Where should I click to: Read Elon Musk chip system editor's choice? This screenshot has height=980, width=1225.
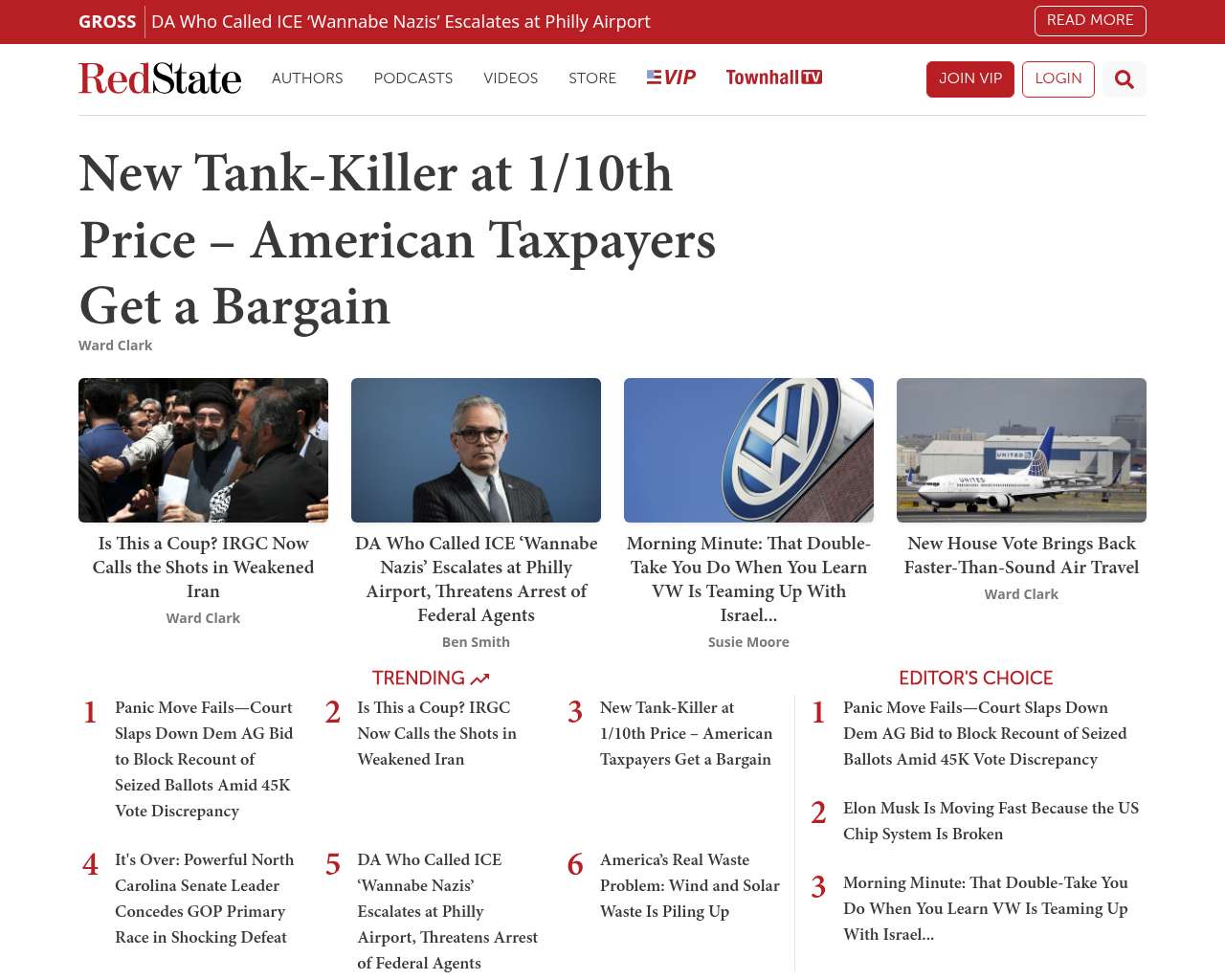991,820
